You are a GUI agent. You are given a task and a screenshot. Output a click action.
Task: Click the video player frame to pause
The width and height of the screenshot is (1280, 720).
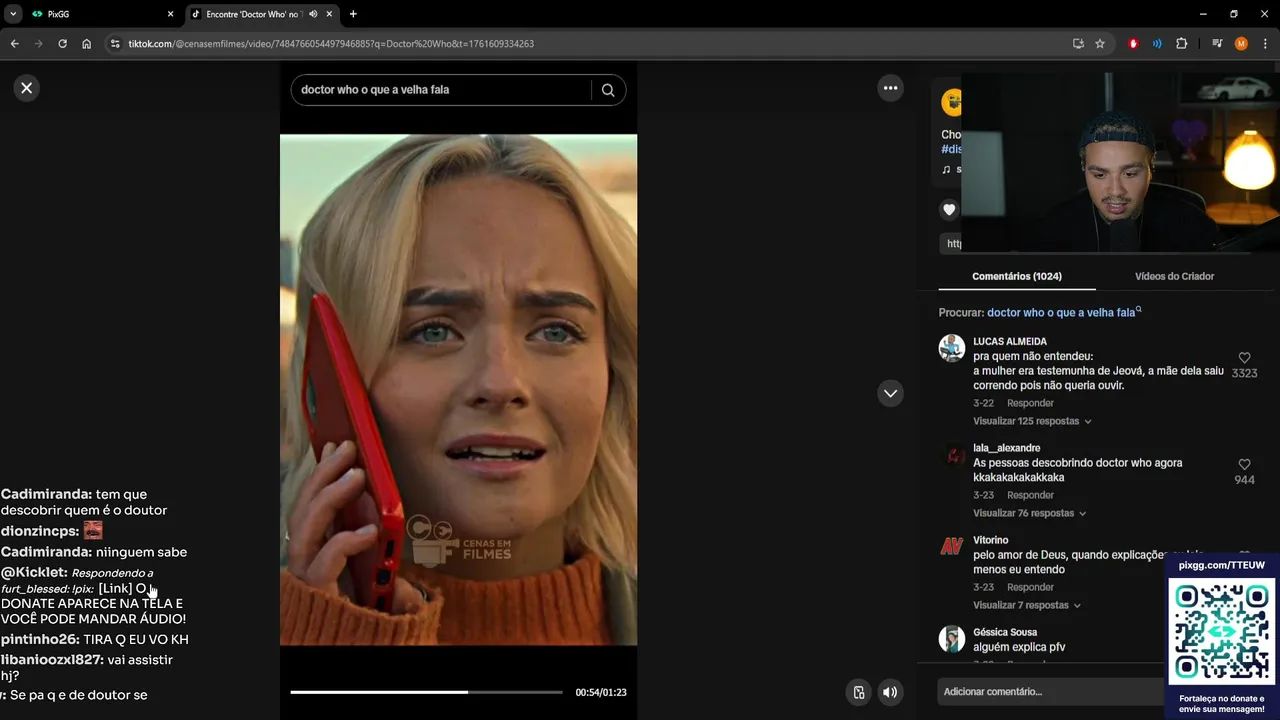[458, 390]
